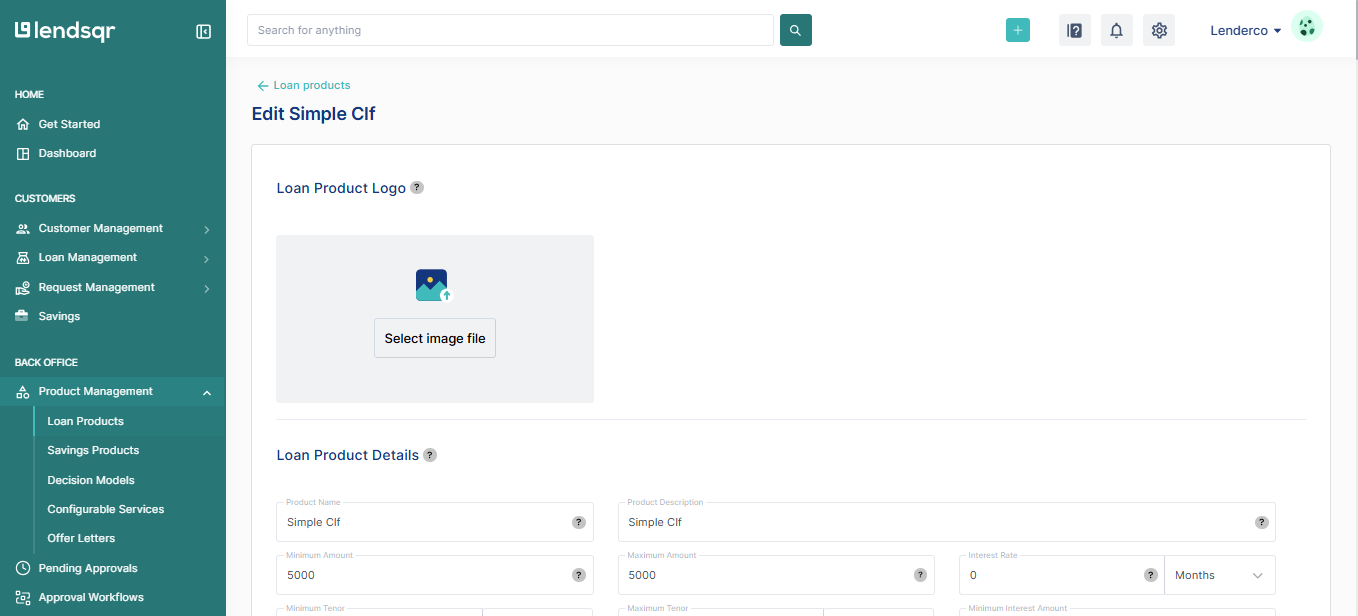Click the Request Management icon
The width and height of the screenshot is (1358, 616).
pyautogui.click(x=23, y=287)
